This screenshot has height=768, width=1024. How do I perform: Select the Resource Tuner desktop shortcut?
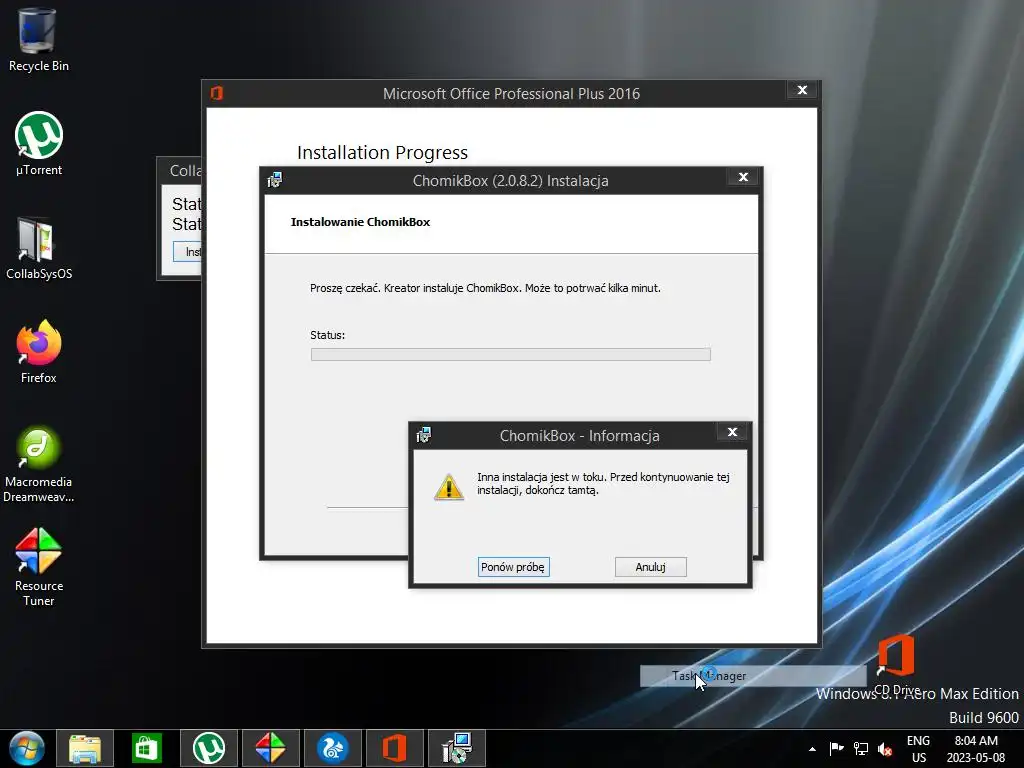point(39,567)
